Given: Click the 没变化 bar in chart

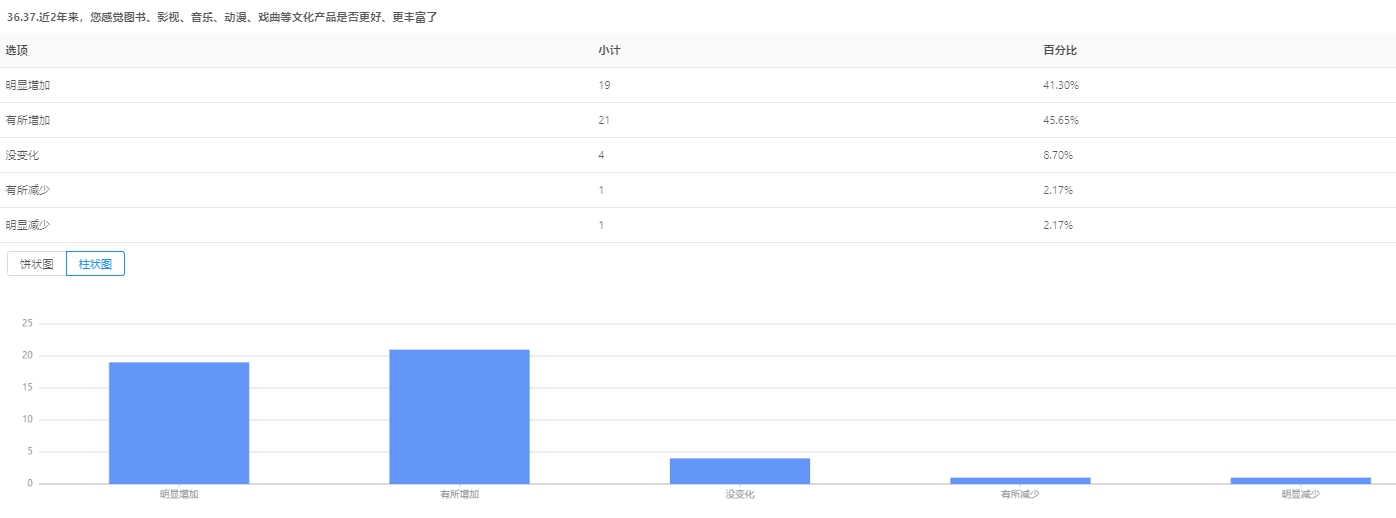Looking at the screenshot, I should tap(739, 471).
